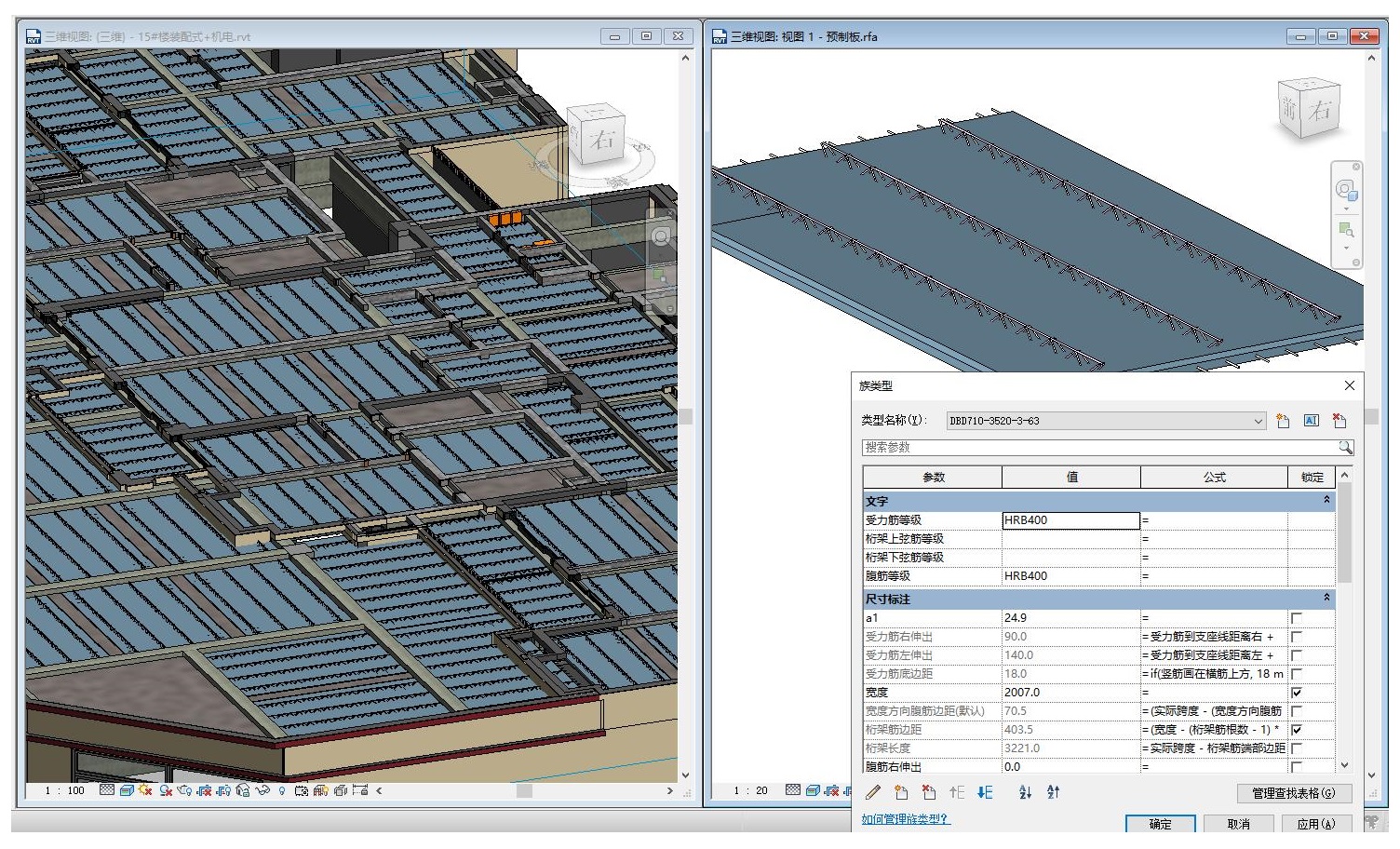Click the 锁定 column header
Image resolution: width=1400 pixels, height=849 pixels.
tap(1312, 477)
